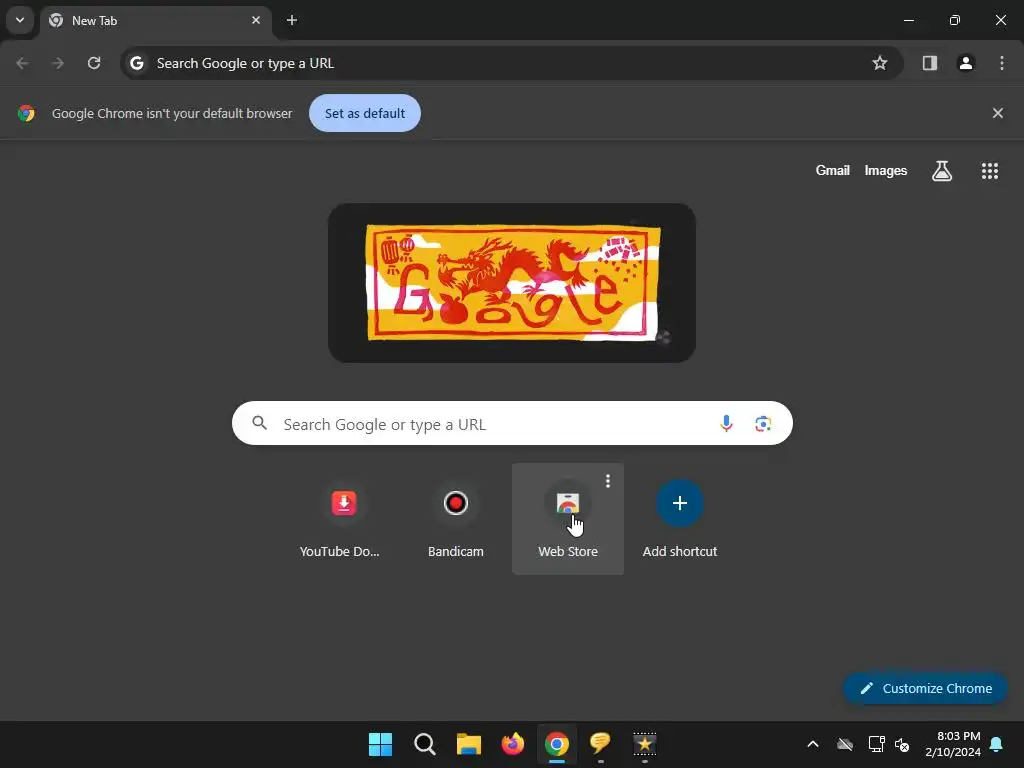Open the star-icon app in the taskbar
Image resolution: width=1024 pixels, height=768 pixels.
(x=645, y=744)
